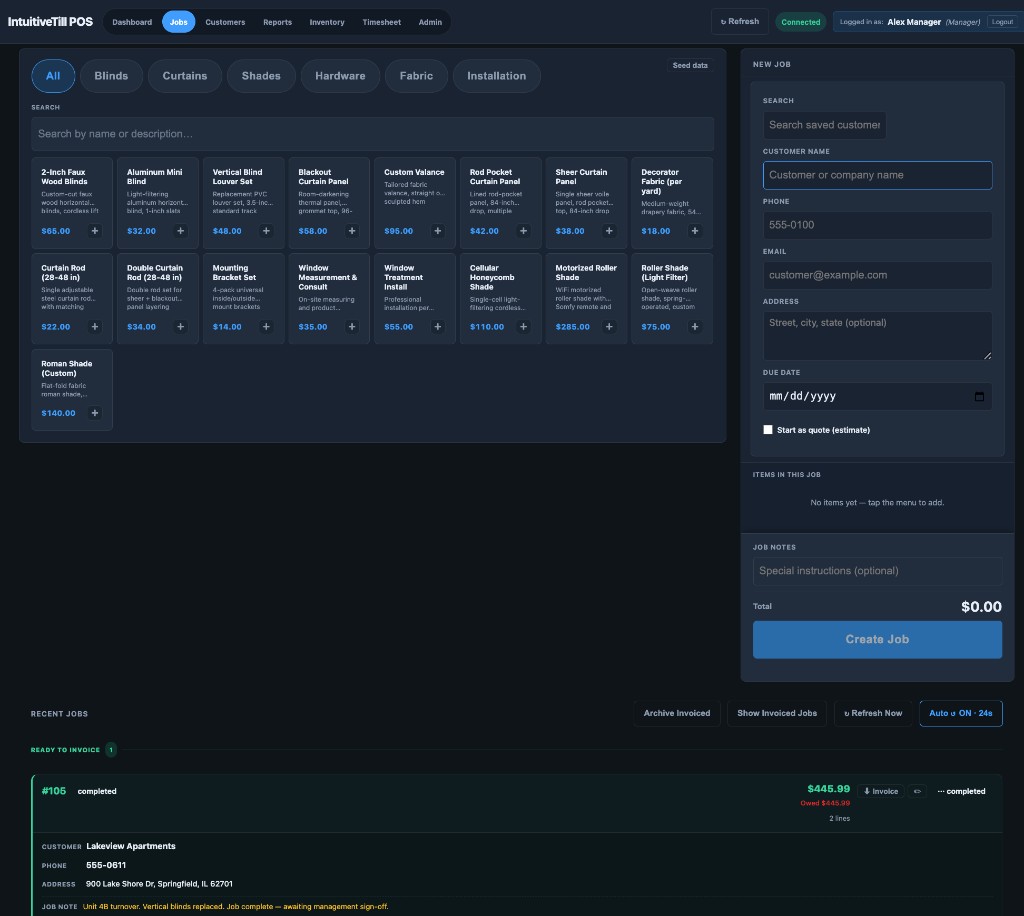This screenshot has width=1024, height=916.
Task: Click the Alex Manager user name
Action: click(914, 22)
